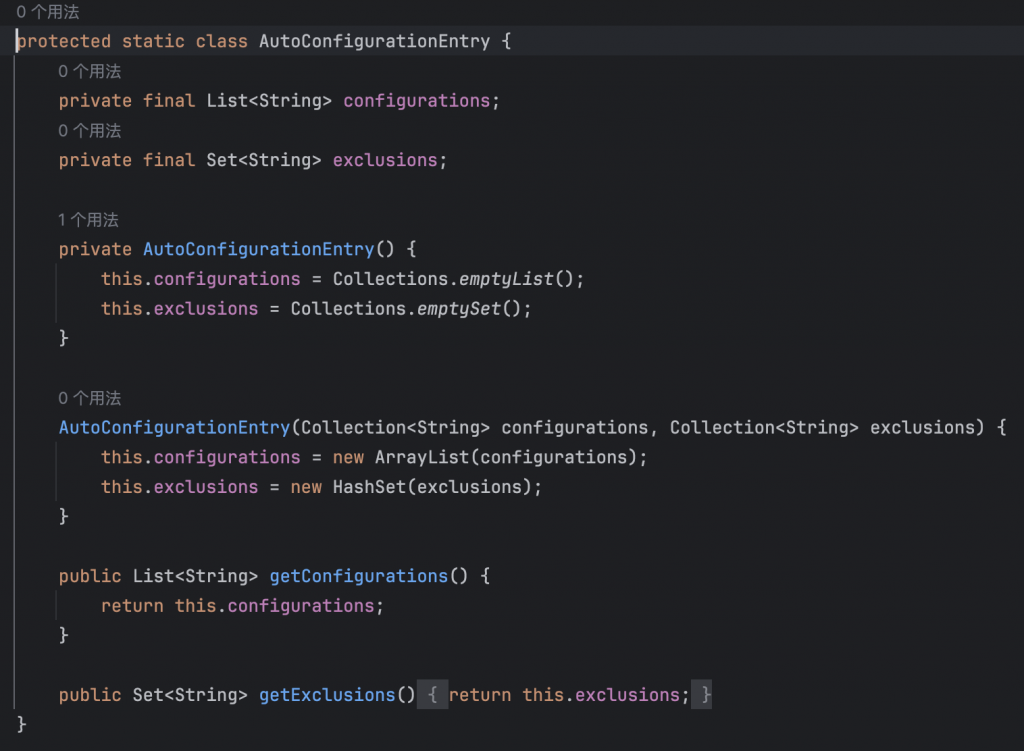The image size is (1024, 751).
Task: Click the 'exclusions' field name in the Set declaration
Action: (x=385, y=160)
